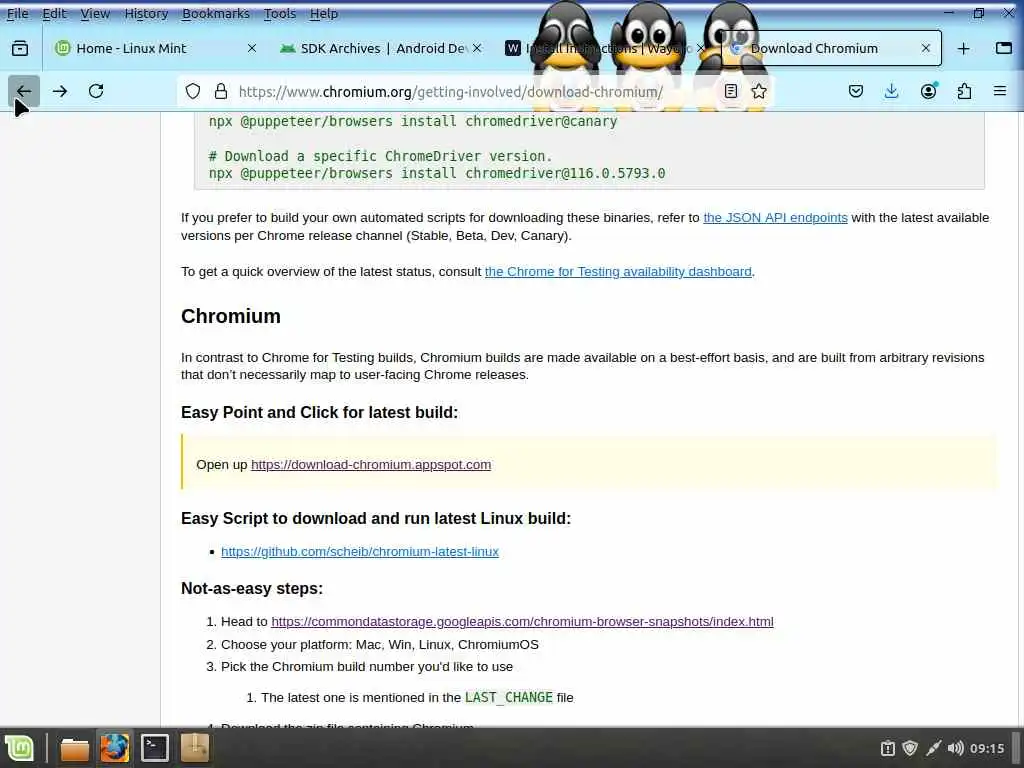1024x768 pixels.
Task: Reload the current page
Action: click(x=96, y=91)
